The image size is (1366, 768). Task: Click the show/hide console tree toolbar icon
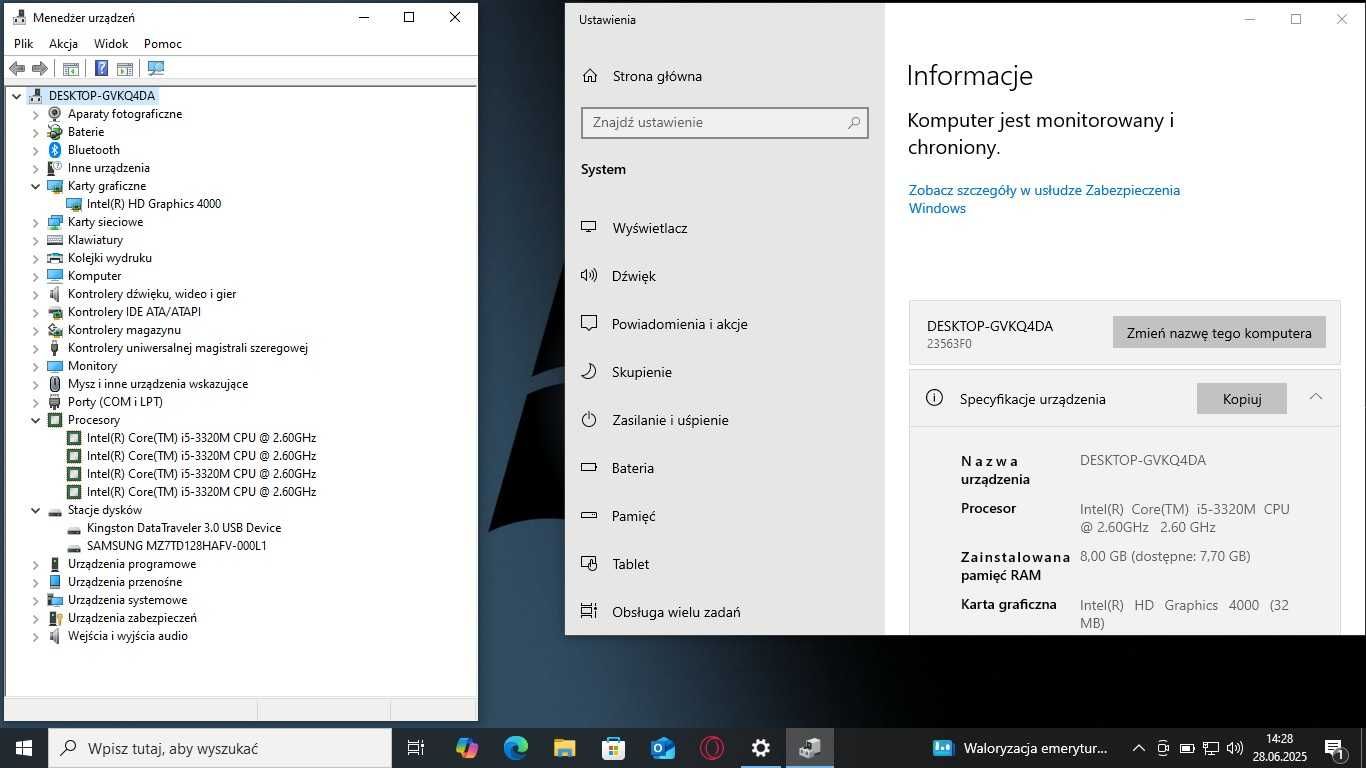[71, 68]
